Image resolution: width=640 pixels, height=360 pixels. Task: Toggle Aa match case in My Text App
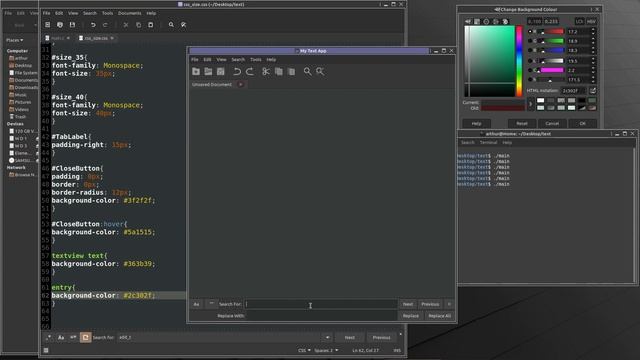pos(196,304)
